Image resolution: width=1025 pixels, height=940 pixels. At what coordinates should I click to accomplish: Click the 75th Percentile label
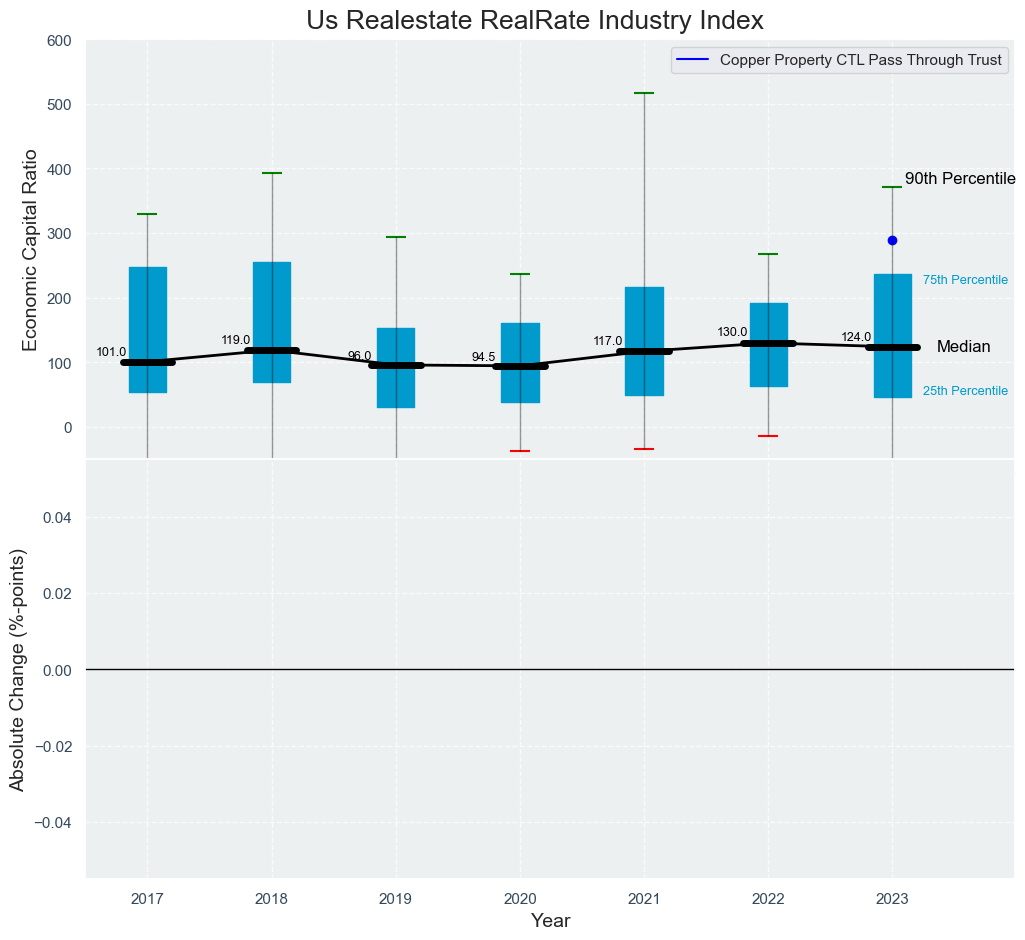tap(964, 280)
